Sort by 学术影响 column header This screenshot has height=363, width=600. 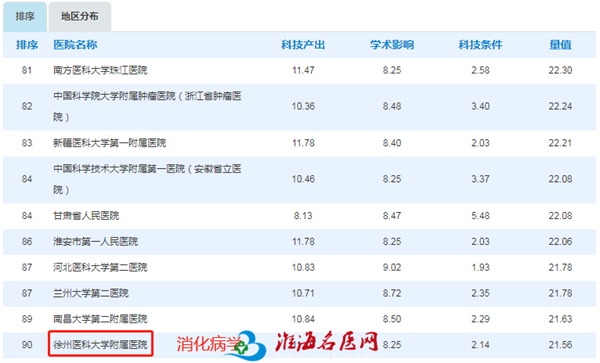(392, 45)
